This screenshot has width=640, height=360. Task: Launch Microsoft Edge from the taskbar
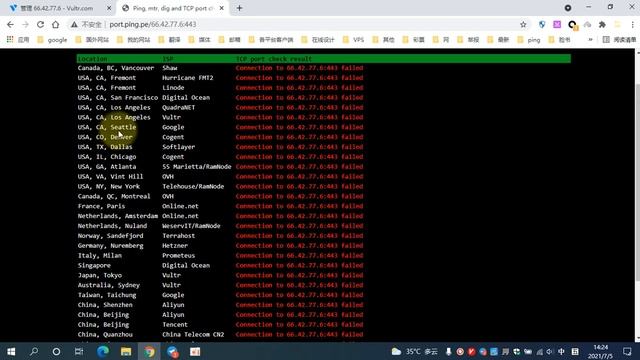103,351
